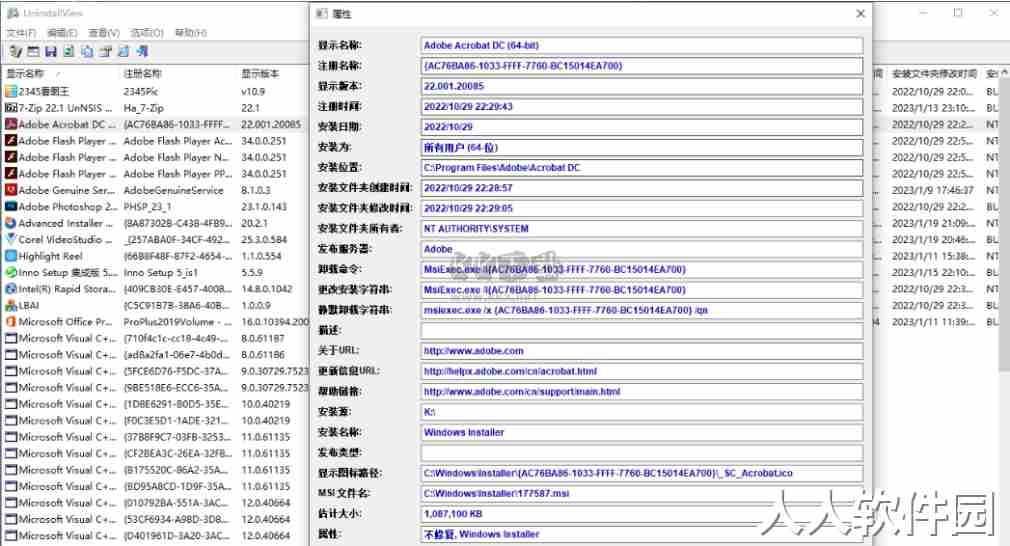Click the Properties icon in UninstallView toolbar

(106, 52)
